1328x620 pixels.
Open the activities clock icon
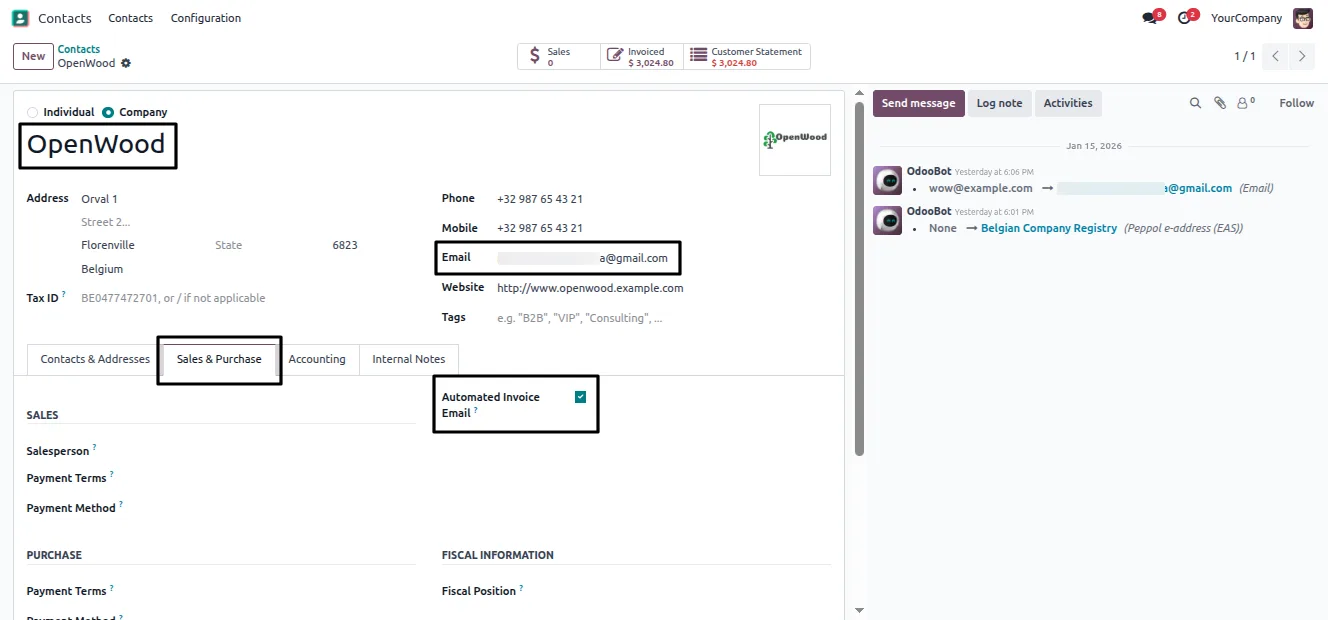point(1185,18)
